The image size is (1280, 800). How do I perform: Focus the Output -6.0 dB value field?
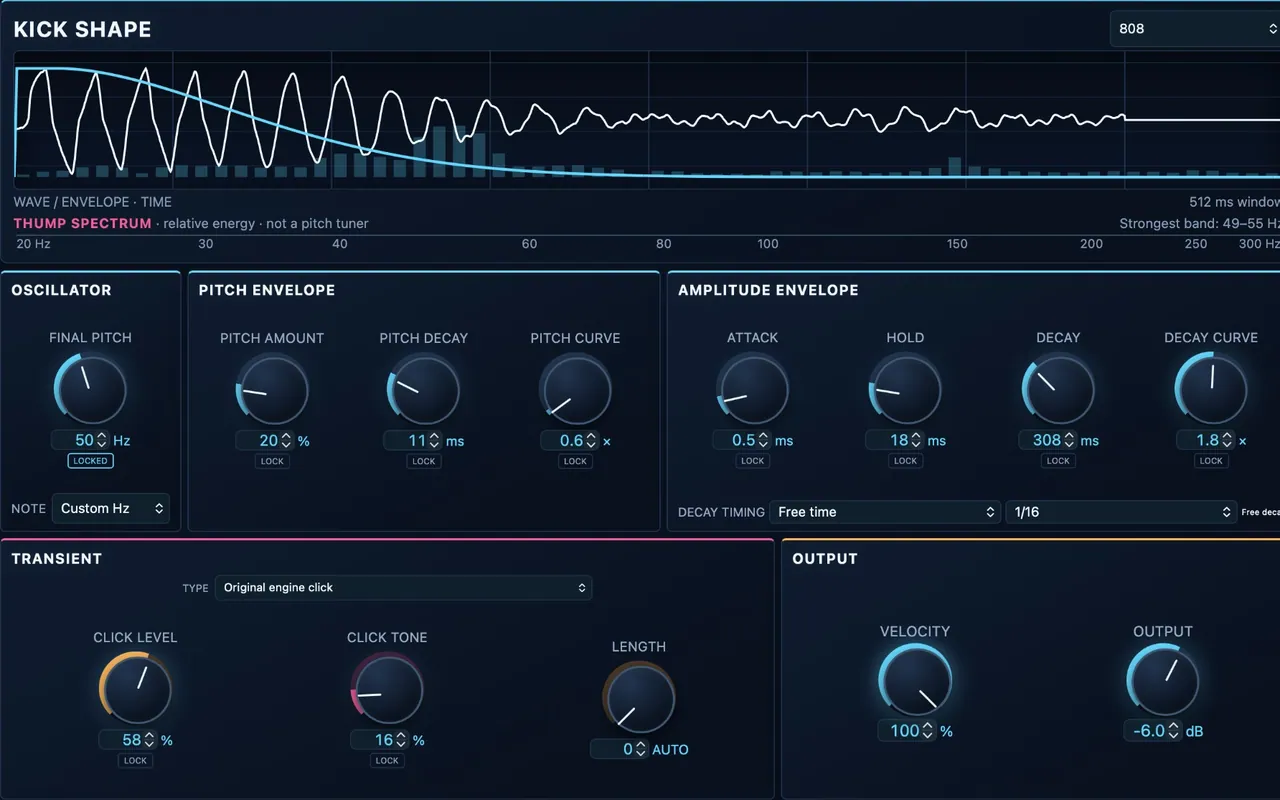click(1152, 731)
